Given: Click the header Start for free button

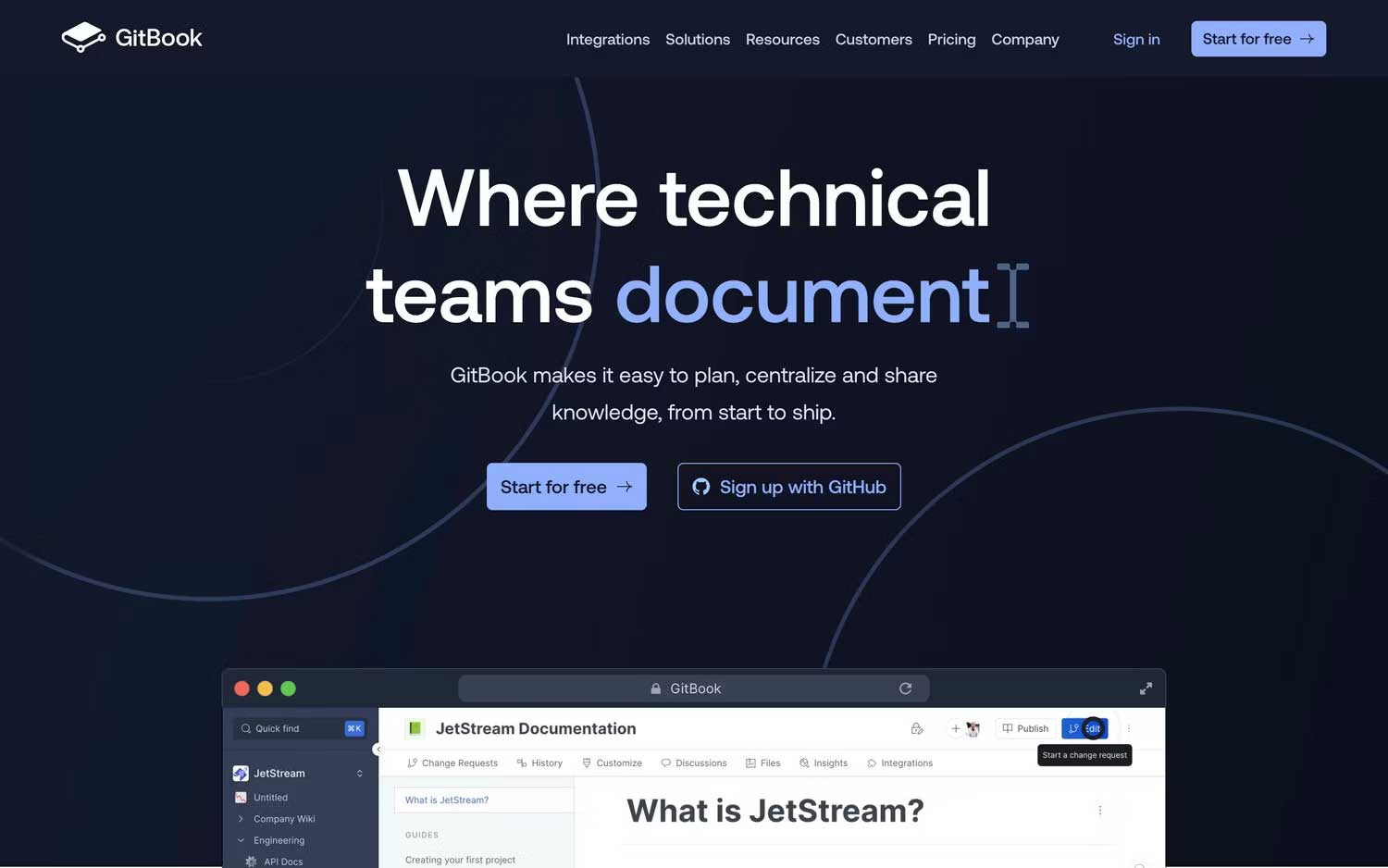Looking at the screenshot, I should (x=1258, y=39).
